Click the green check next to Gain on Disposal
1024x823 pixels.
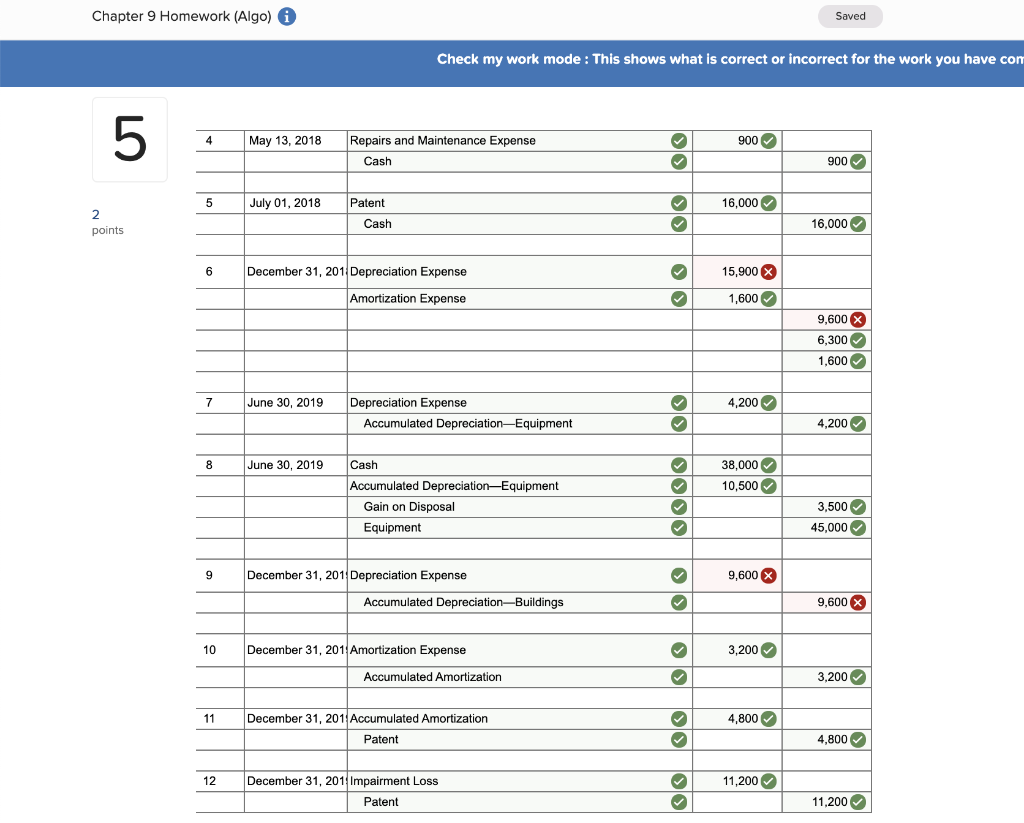678,507
